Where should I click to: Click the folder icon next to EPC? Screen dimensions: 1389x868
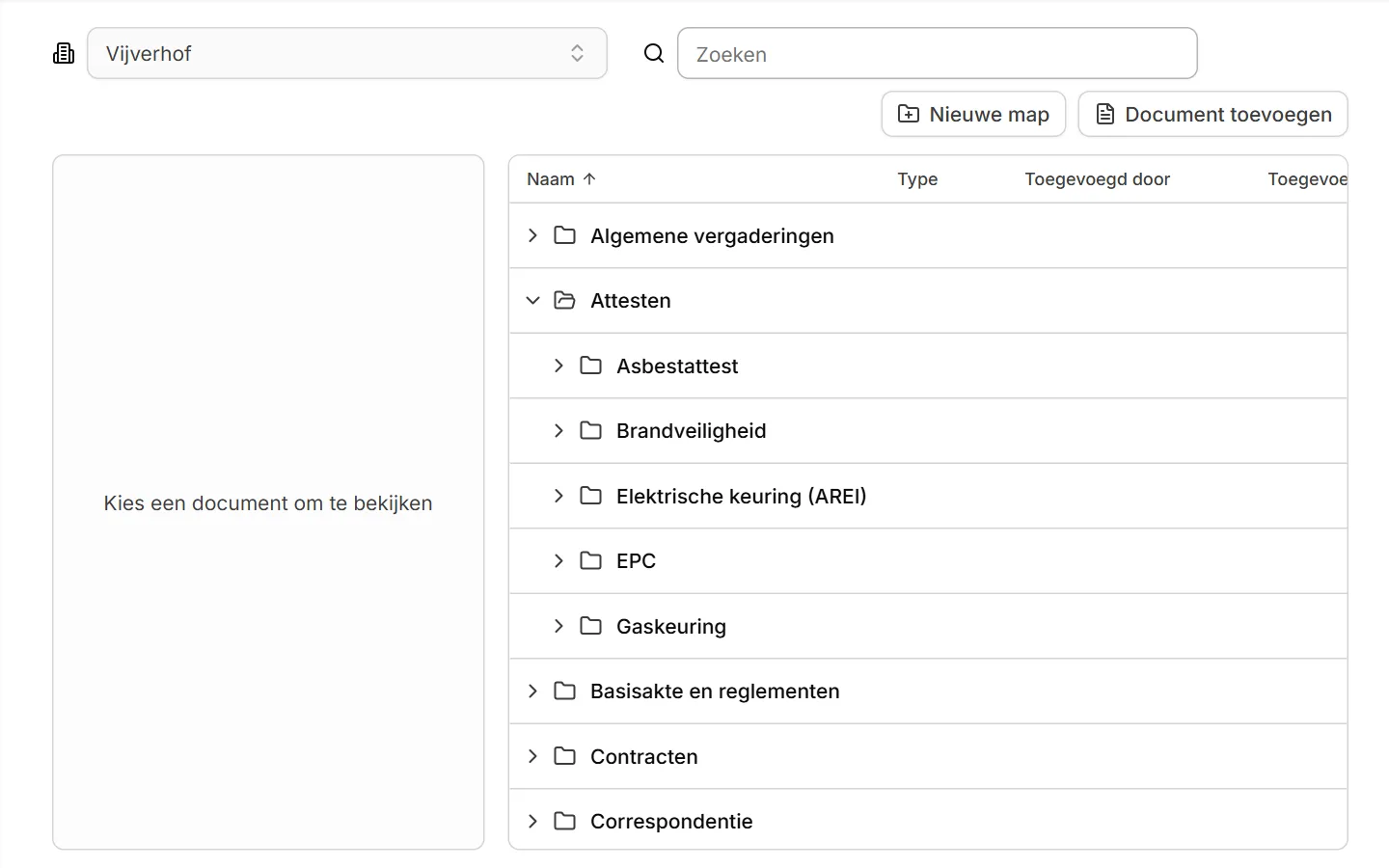coord(590,561)
